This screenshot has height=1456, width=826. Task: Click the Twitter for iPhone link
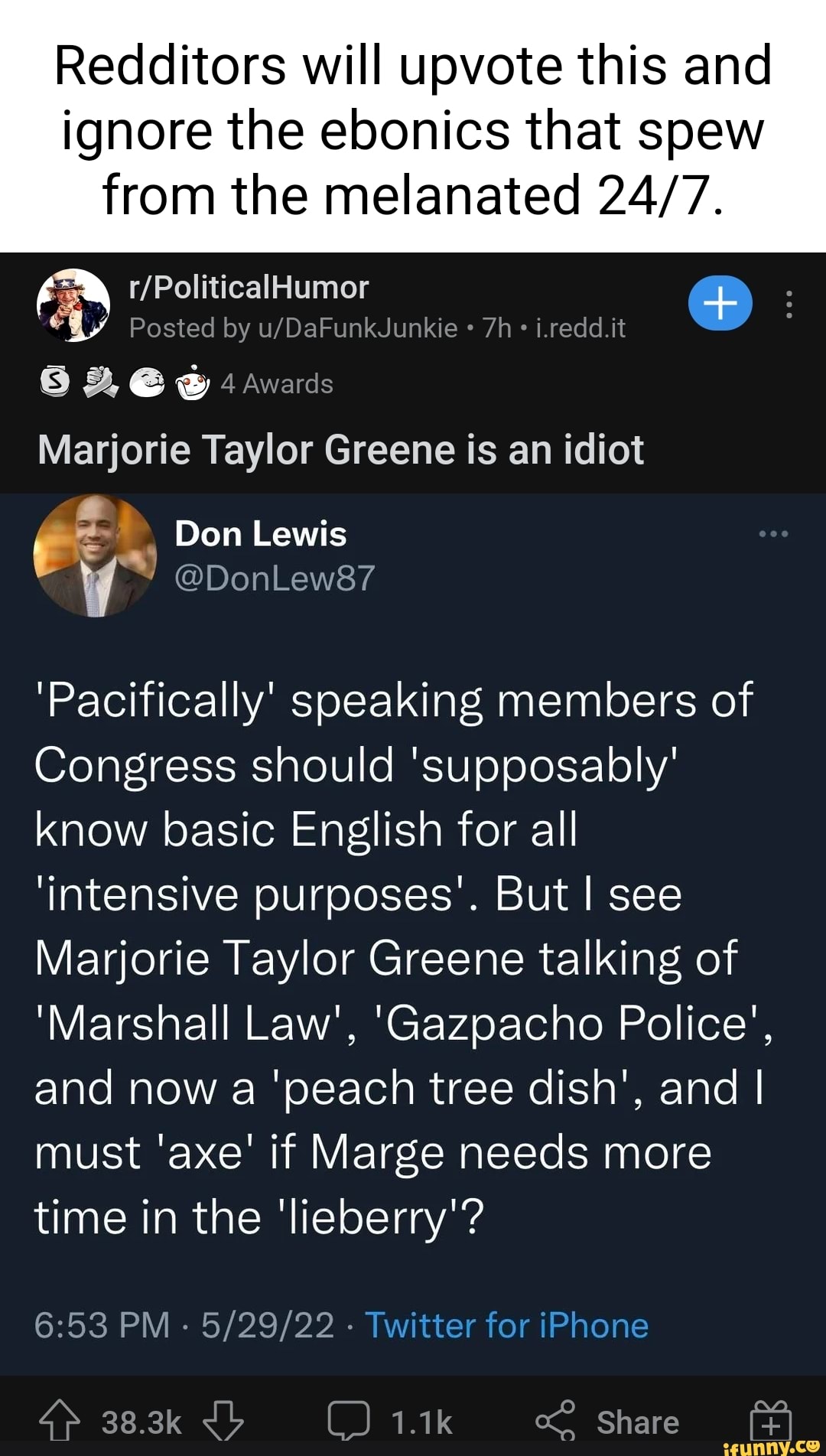coord(506,1325)
